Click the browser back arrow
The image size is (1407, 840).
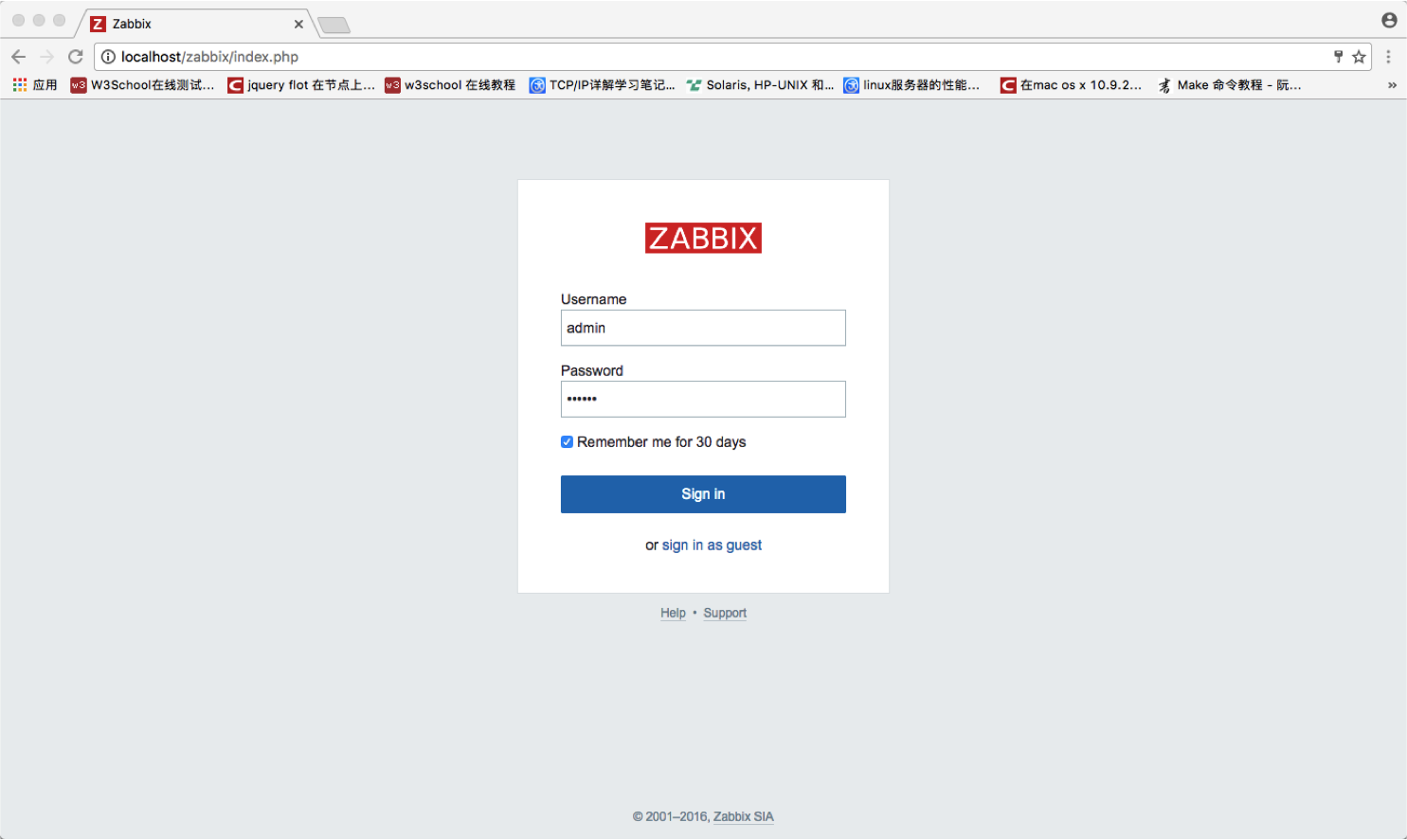pyautogui.click(x=18, y=57)
